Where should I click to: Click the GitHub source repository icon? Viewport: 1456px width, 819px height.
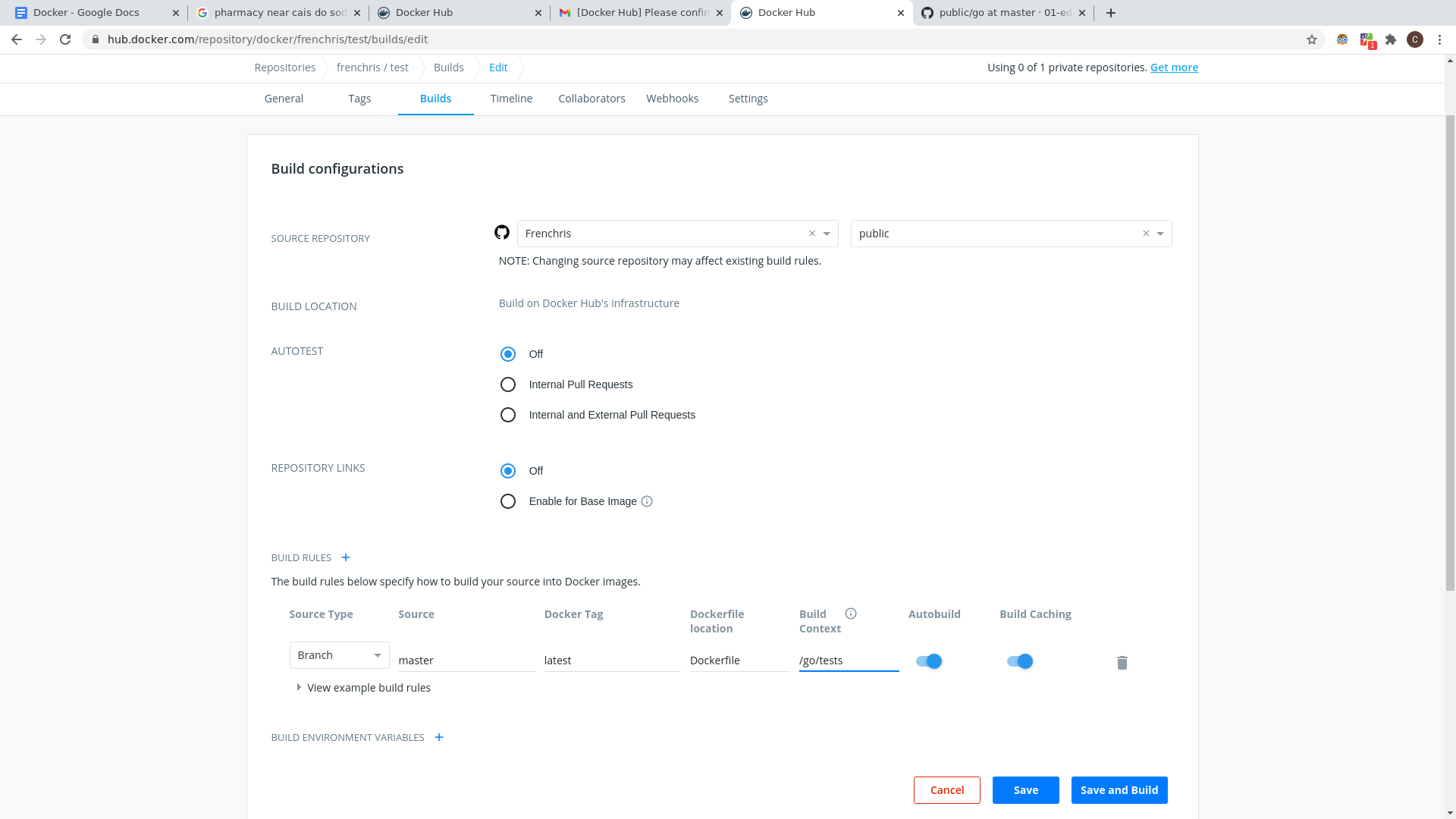tap(501, 233)
